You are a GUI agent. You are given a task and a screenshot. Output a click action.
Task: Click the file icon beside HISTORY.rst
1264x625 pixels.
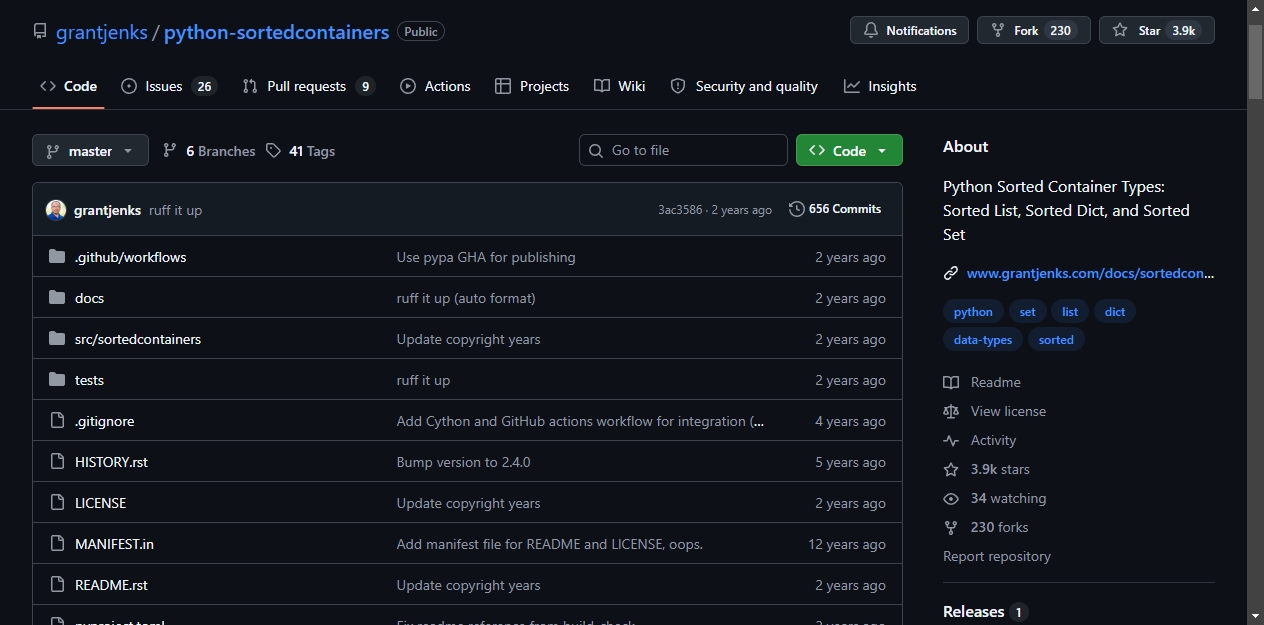point(57,462)
